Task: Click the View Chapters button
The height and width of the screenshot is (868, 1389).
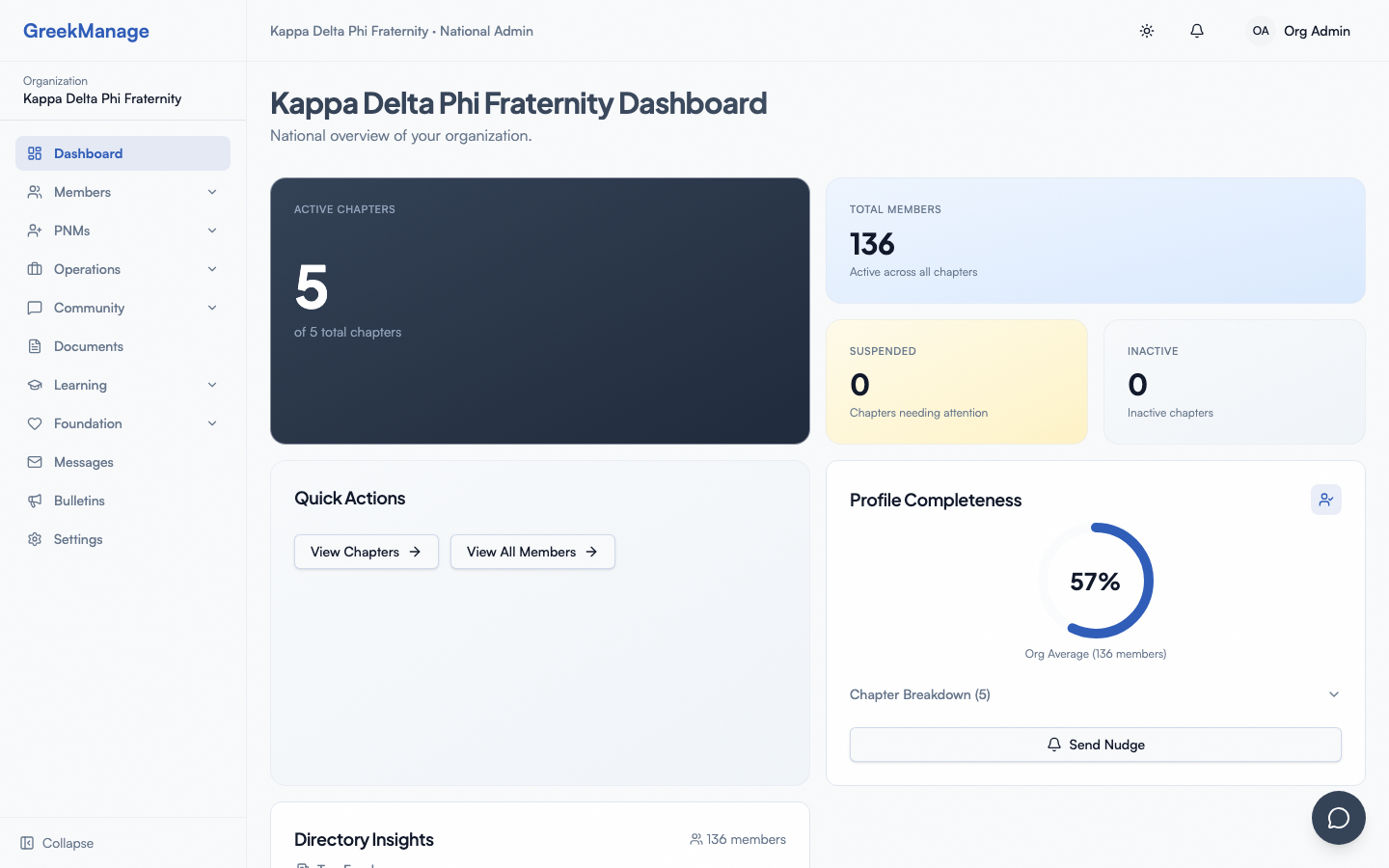Action: (x=367, y=552)
